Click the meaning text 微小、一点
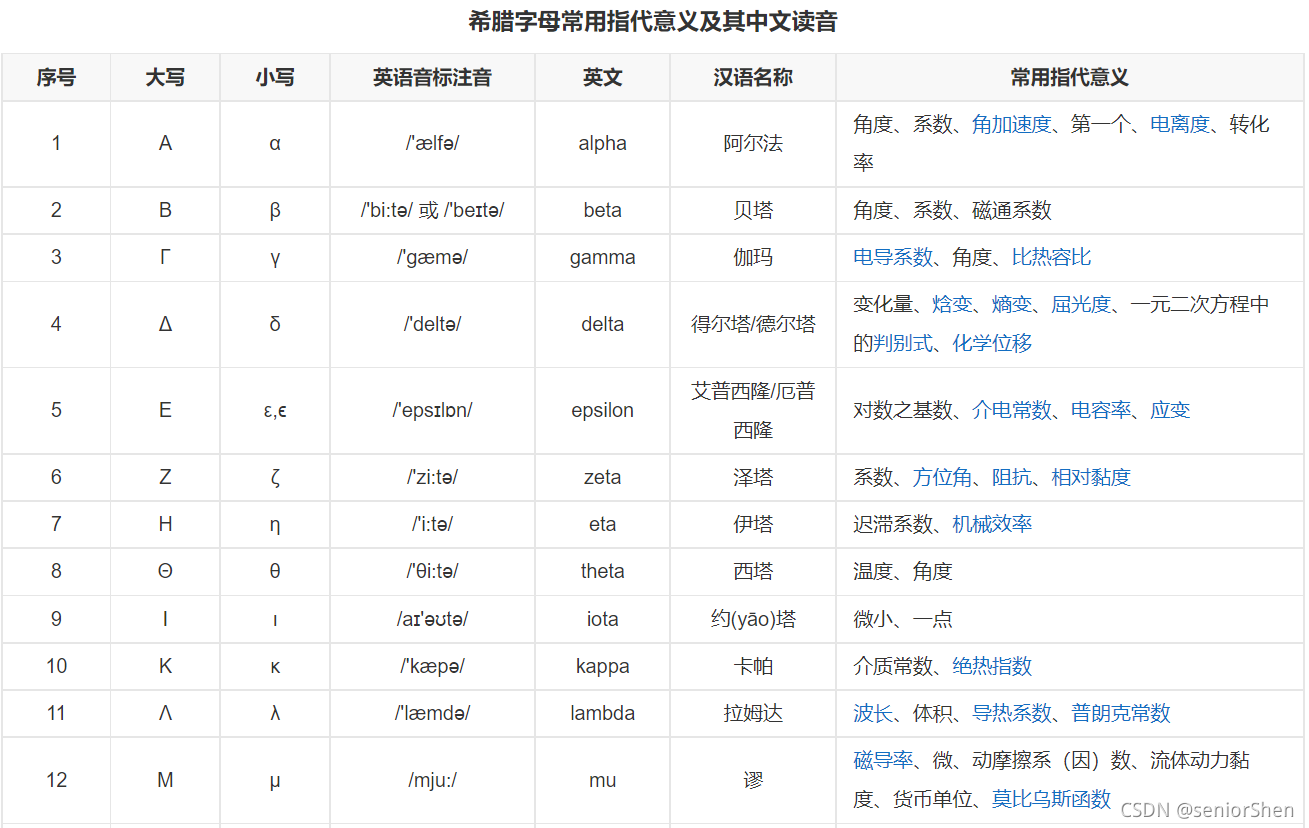 (x=903, y=619)
